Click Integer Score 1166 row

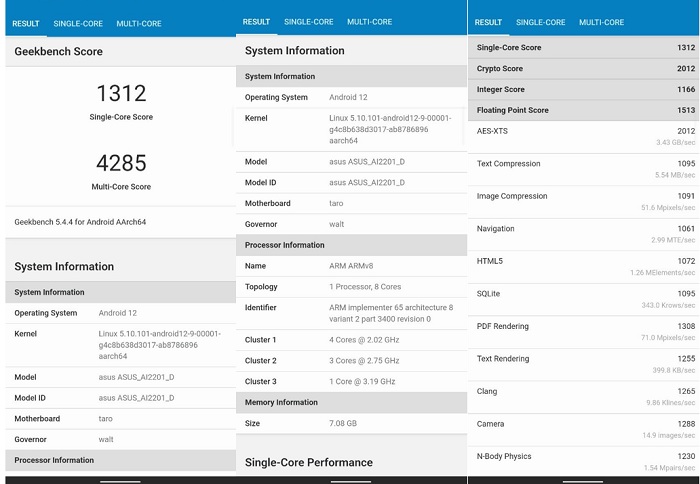pyautogui.click(x=583, y=89)
